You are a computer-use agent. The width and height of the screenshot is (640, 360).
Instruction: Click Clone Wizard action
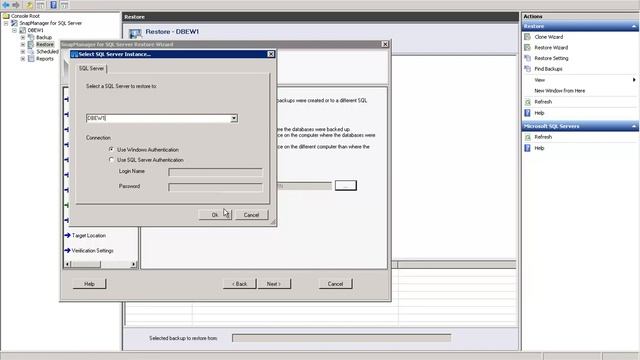(549, 37)
